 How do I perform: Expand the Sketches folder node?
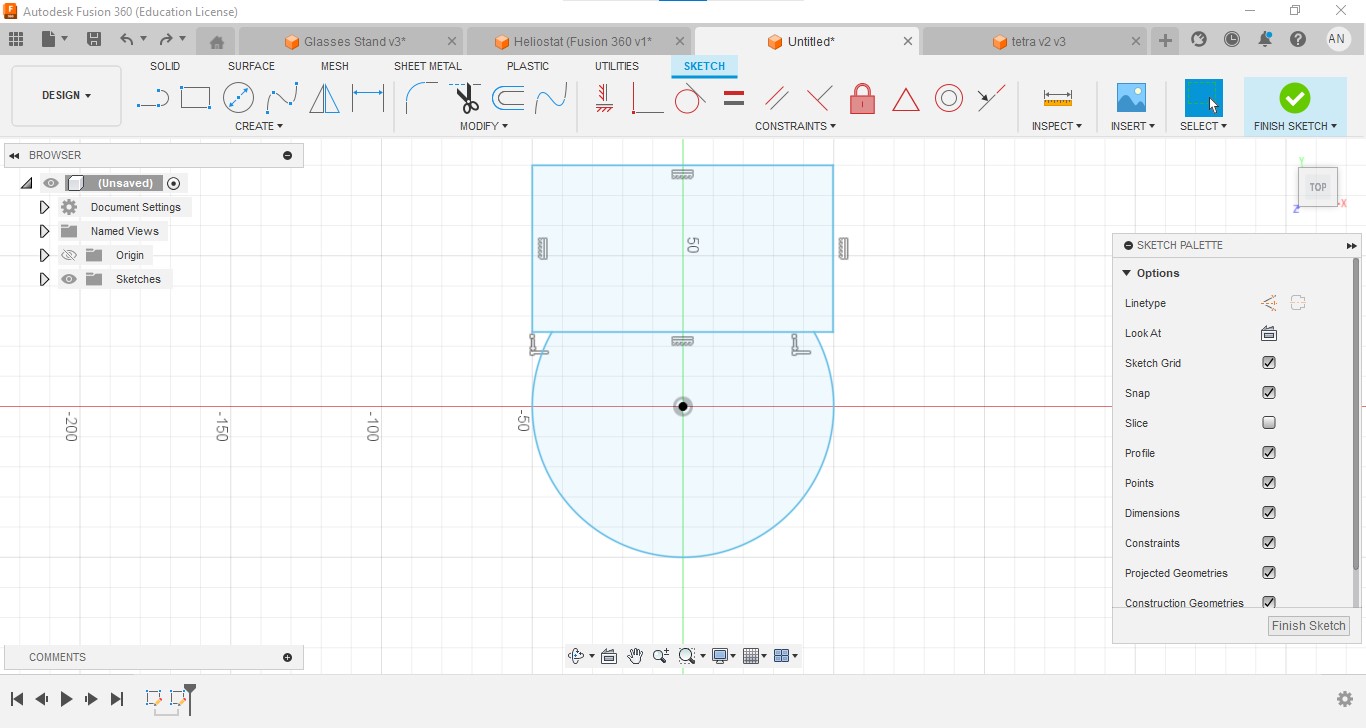[44, 279]
